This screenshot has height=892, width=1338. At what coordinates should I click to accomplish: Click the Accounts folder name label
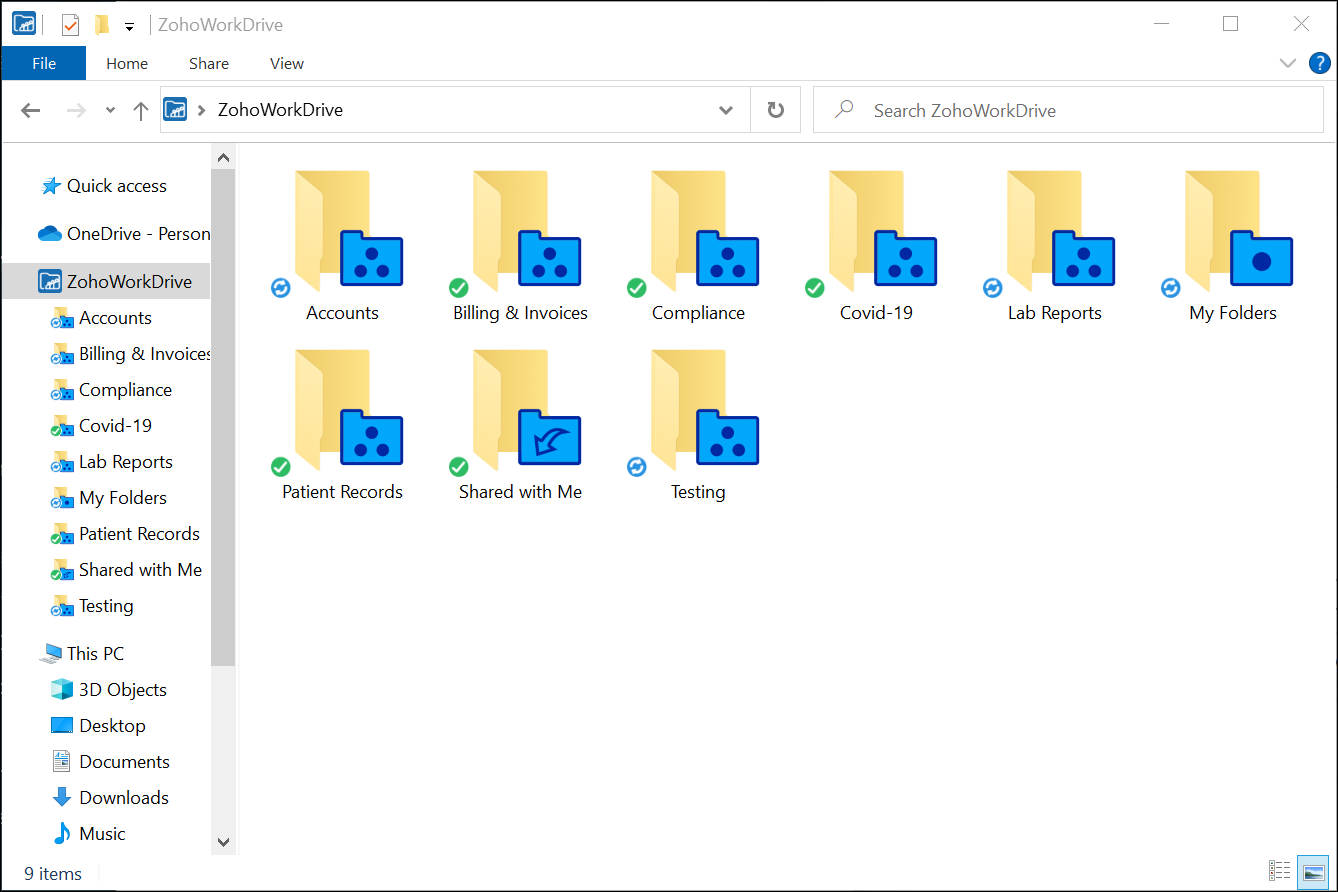(x=343, y=313)
